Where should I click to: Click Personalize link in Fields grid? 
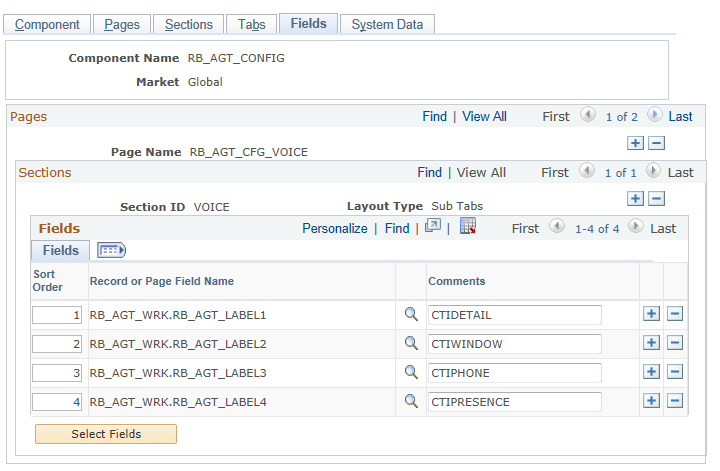pos(335,228)
